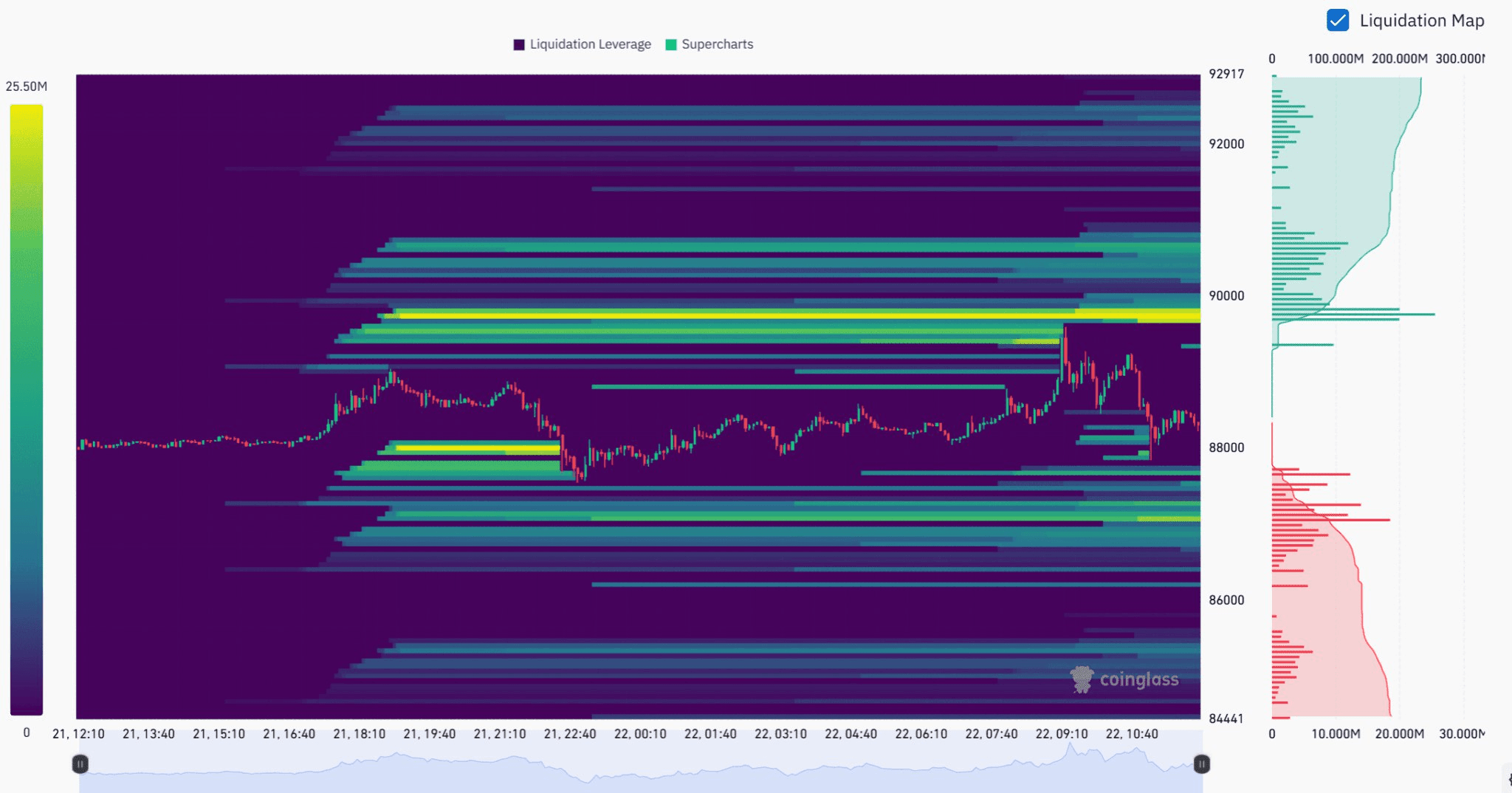Click the right pause handle on timeline scrubber
The height and width of the screenshot is (793, 1512).
1203,763
